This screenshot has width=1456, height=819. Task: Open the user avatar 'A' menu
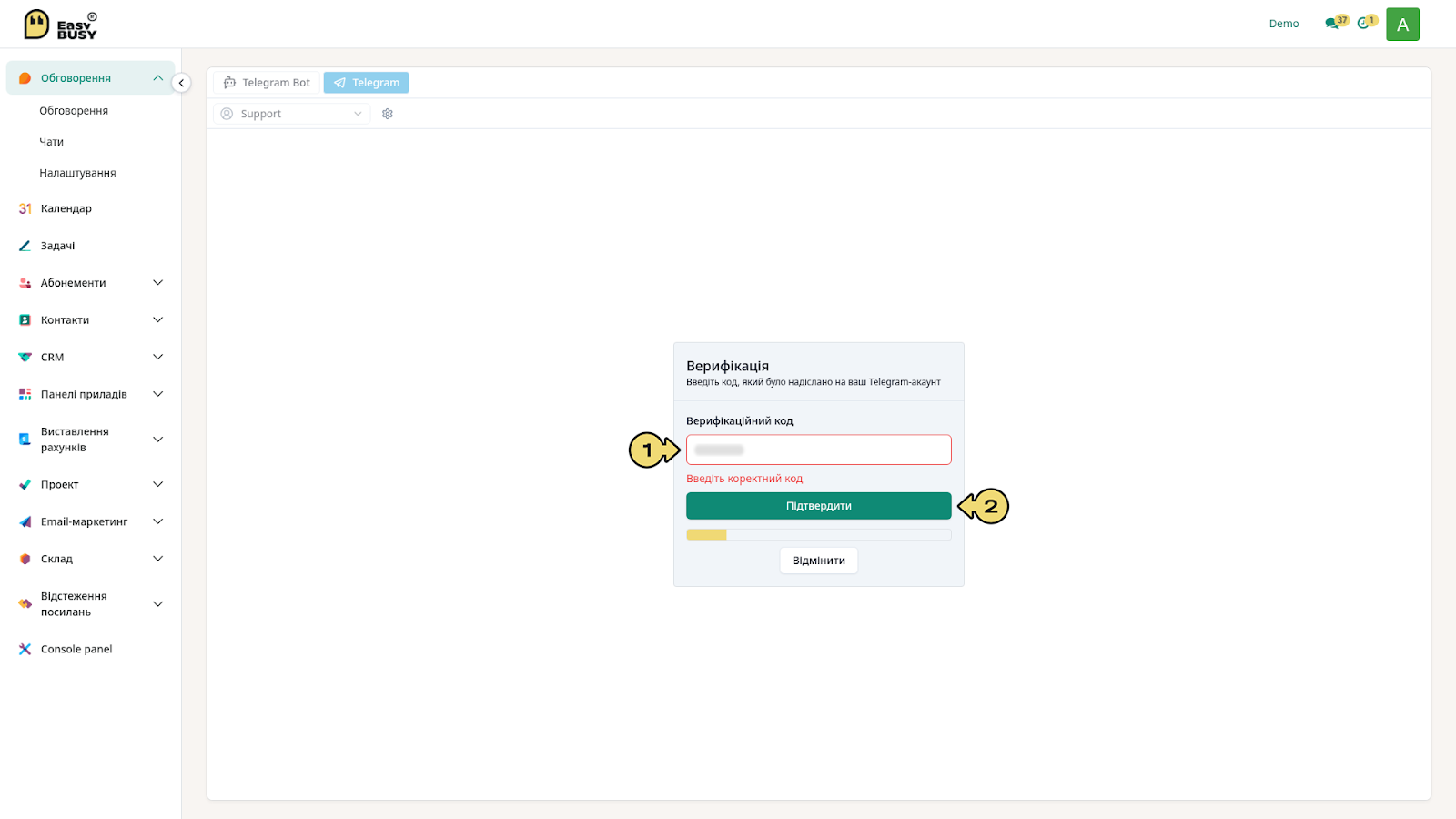coord(1402,25)
